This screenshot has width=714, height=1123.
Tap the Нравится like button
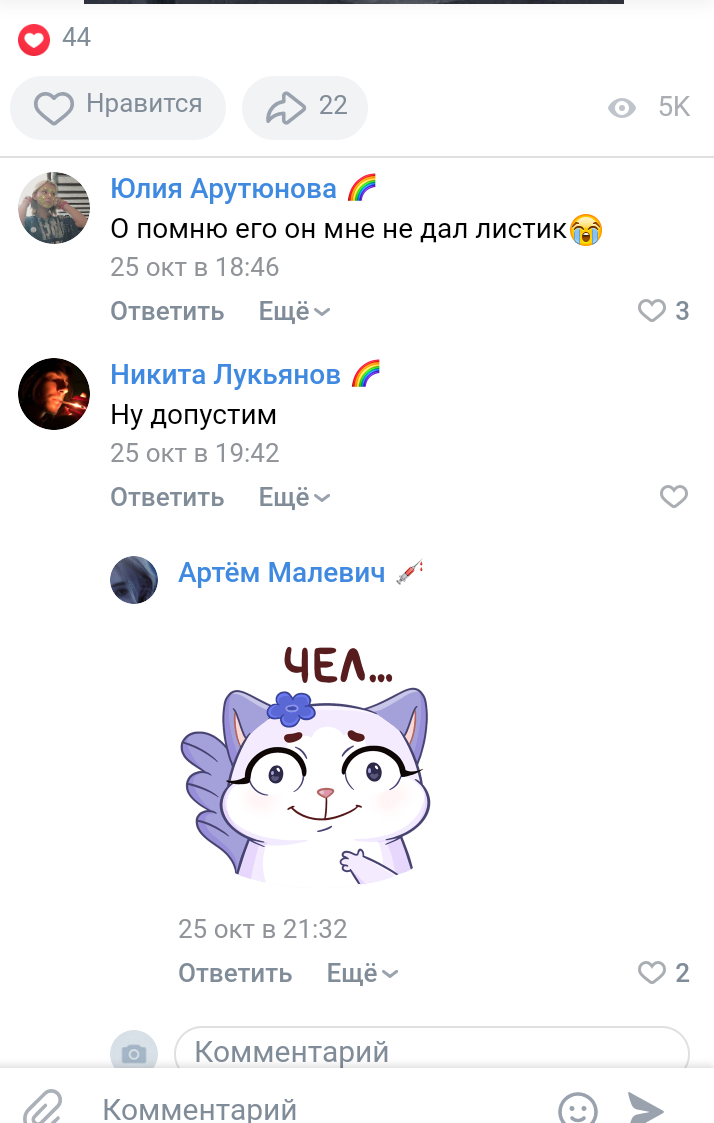coord(118,107)
